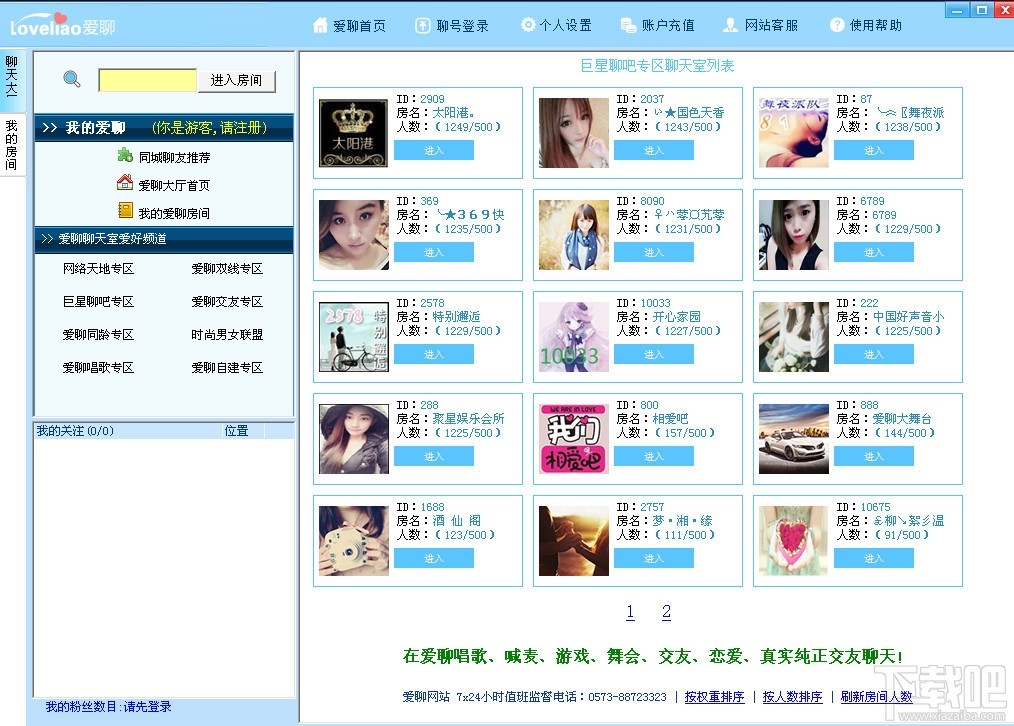The width and height of the screenshot is (1014, 726).
Task: Enter room 2909 太阳港 with 进入 button
Action: (434, 150)
